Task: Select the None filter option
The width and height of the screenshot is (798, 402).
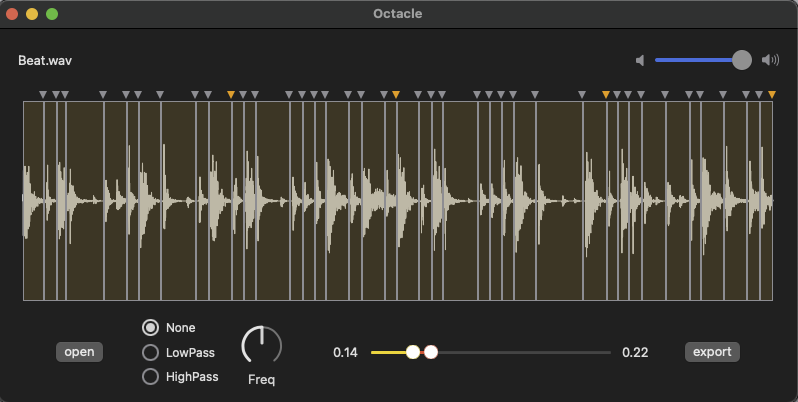Action: (x=151, y=327)
